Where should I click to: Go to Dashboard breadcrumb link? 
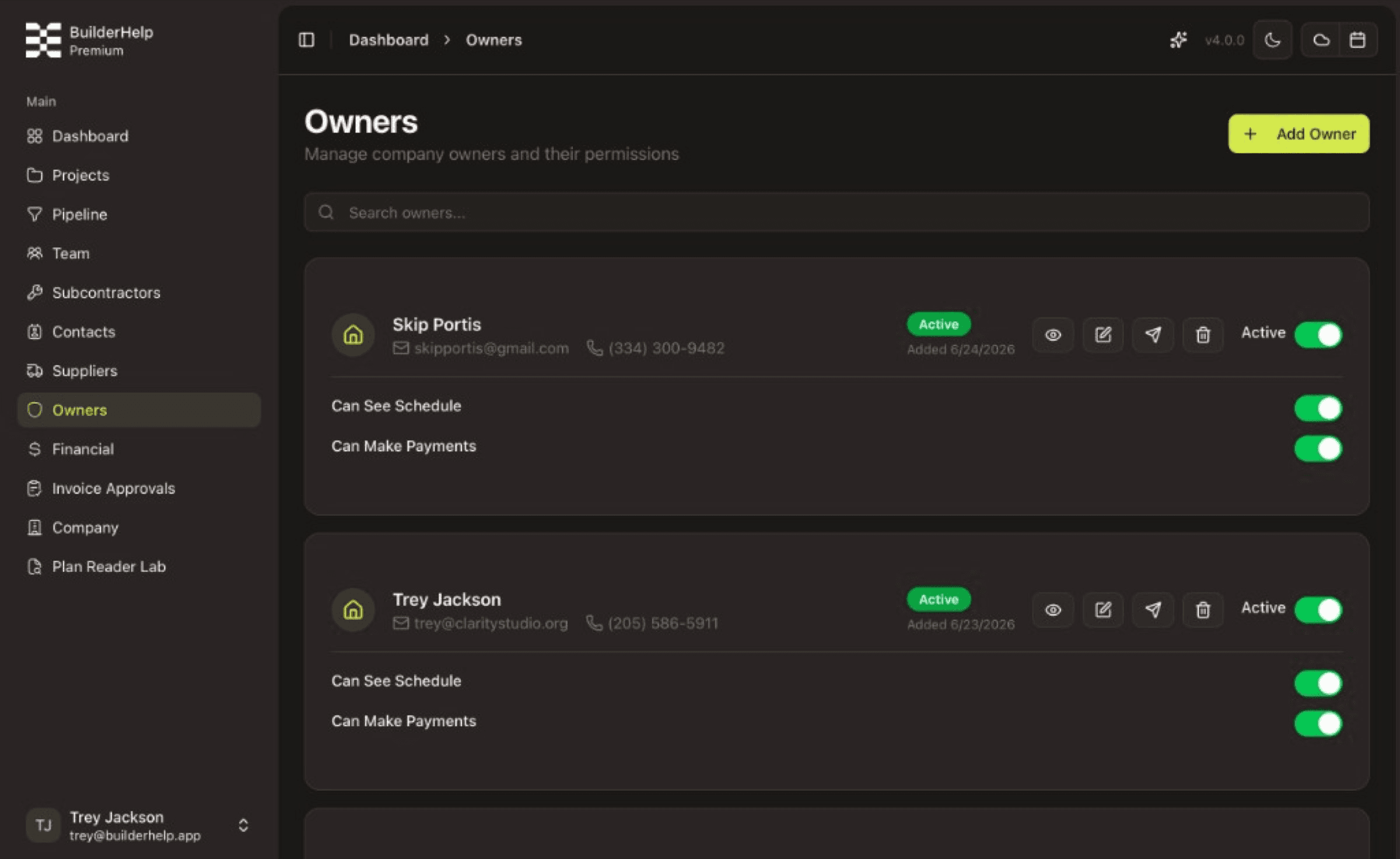pyautogui.click(x=388, y=40)
